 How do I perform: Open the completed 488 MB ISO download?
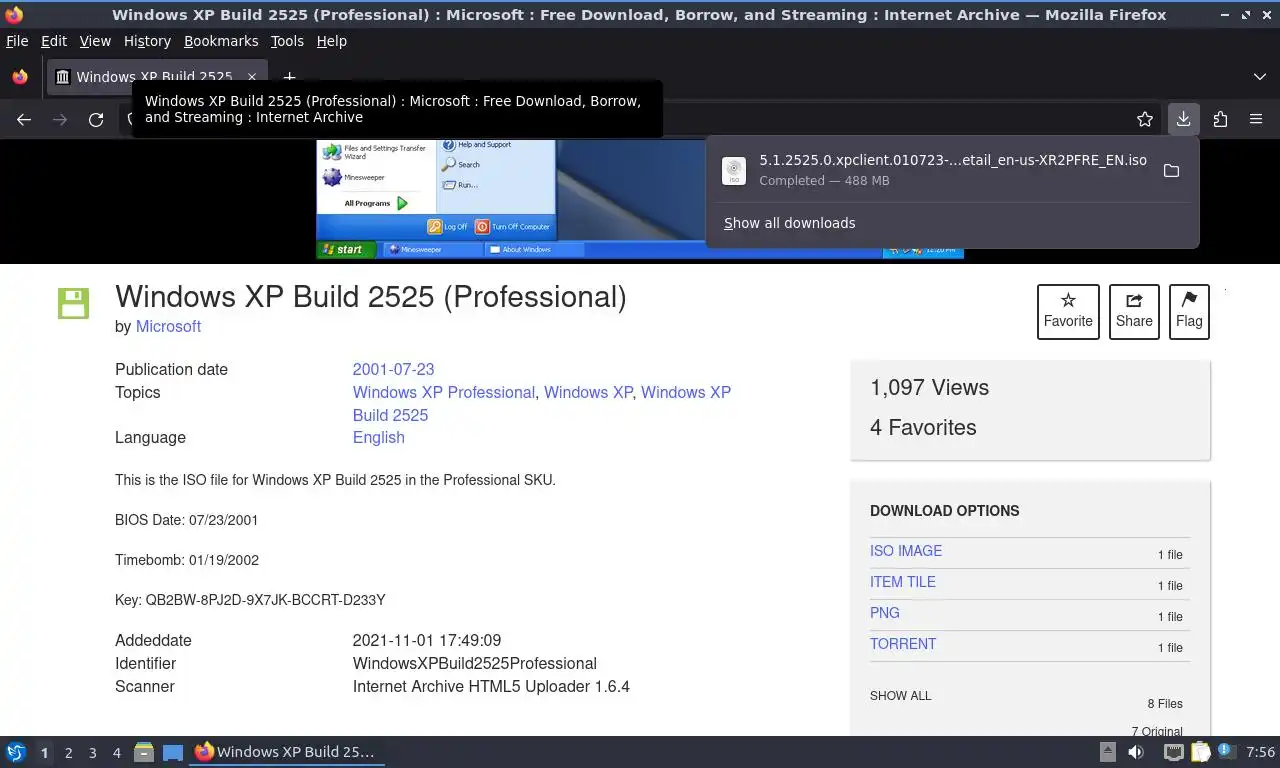pyautogui.click(x=932, y=170)
